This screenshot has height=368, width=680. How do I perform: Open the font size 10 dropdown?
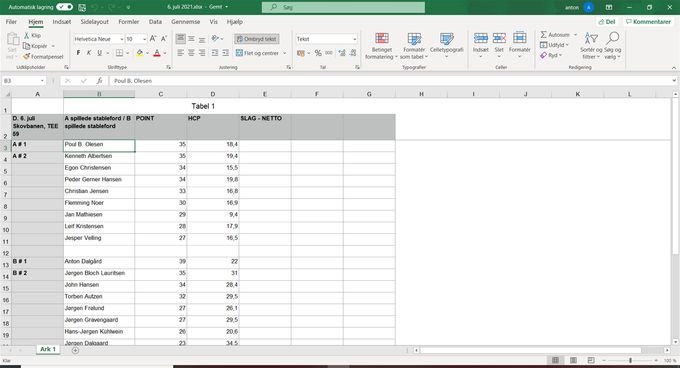pos(144,39)
